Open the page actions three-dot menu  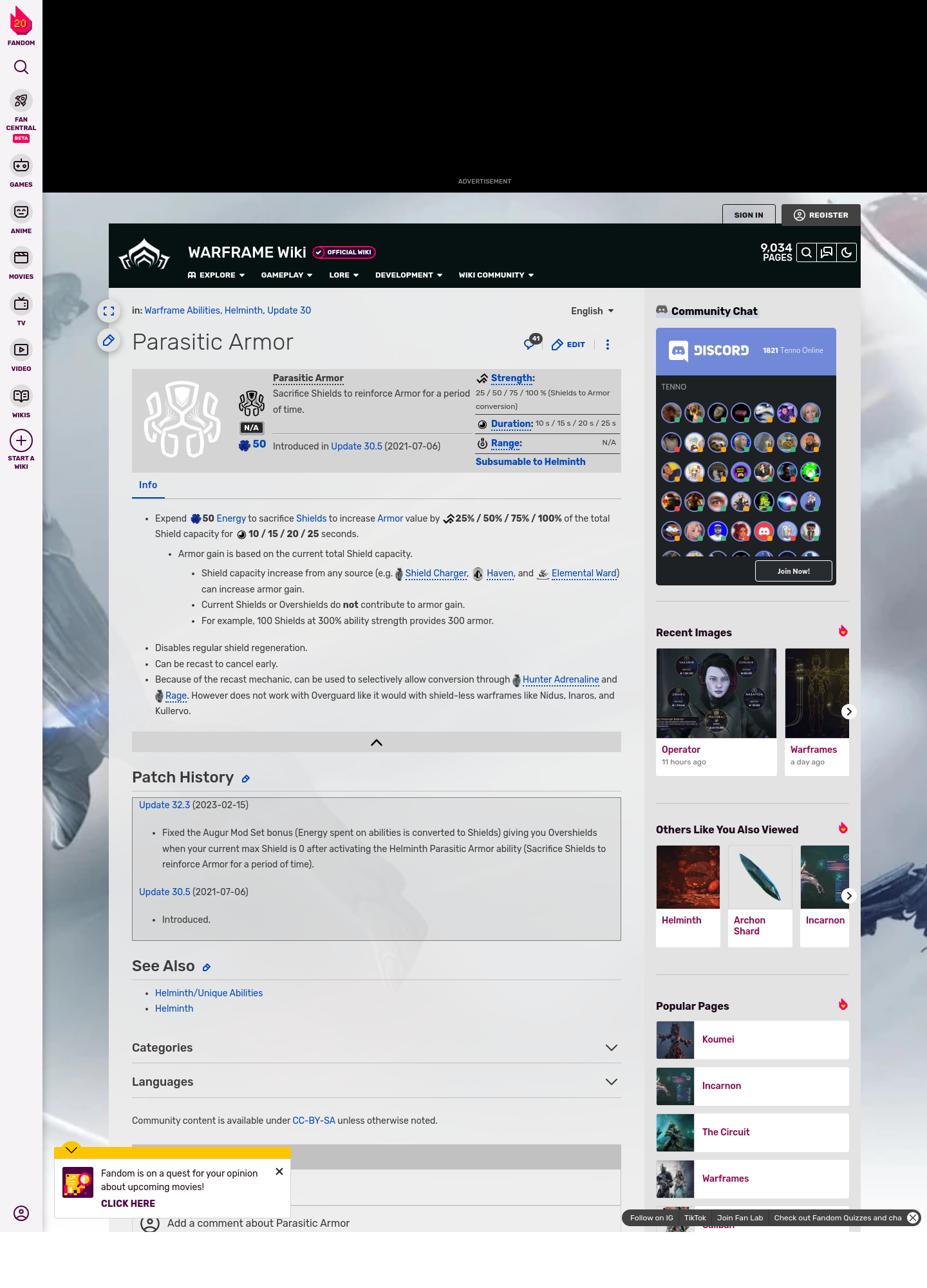[608, 345]
